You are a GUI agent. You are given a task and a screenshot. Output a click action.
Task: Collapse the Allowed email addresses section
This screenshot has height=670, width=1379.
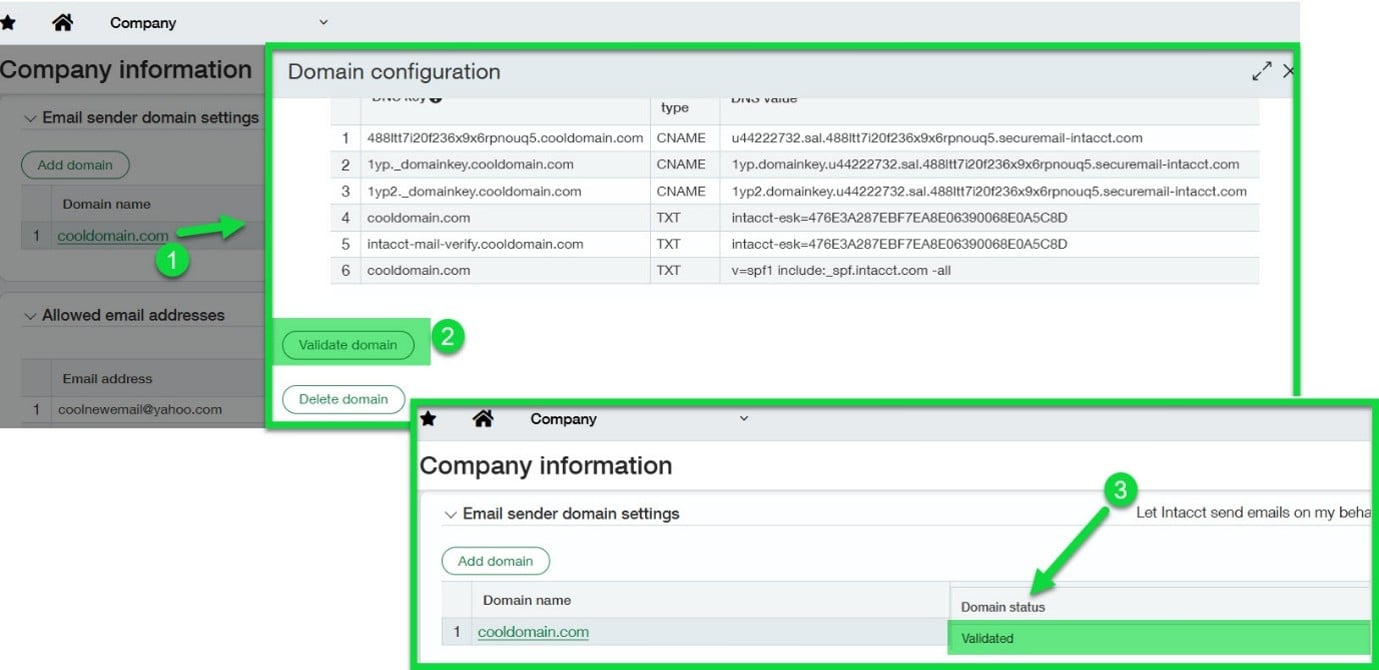[x=30, y=315]
